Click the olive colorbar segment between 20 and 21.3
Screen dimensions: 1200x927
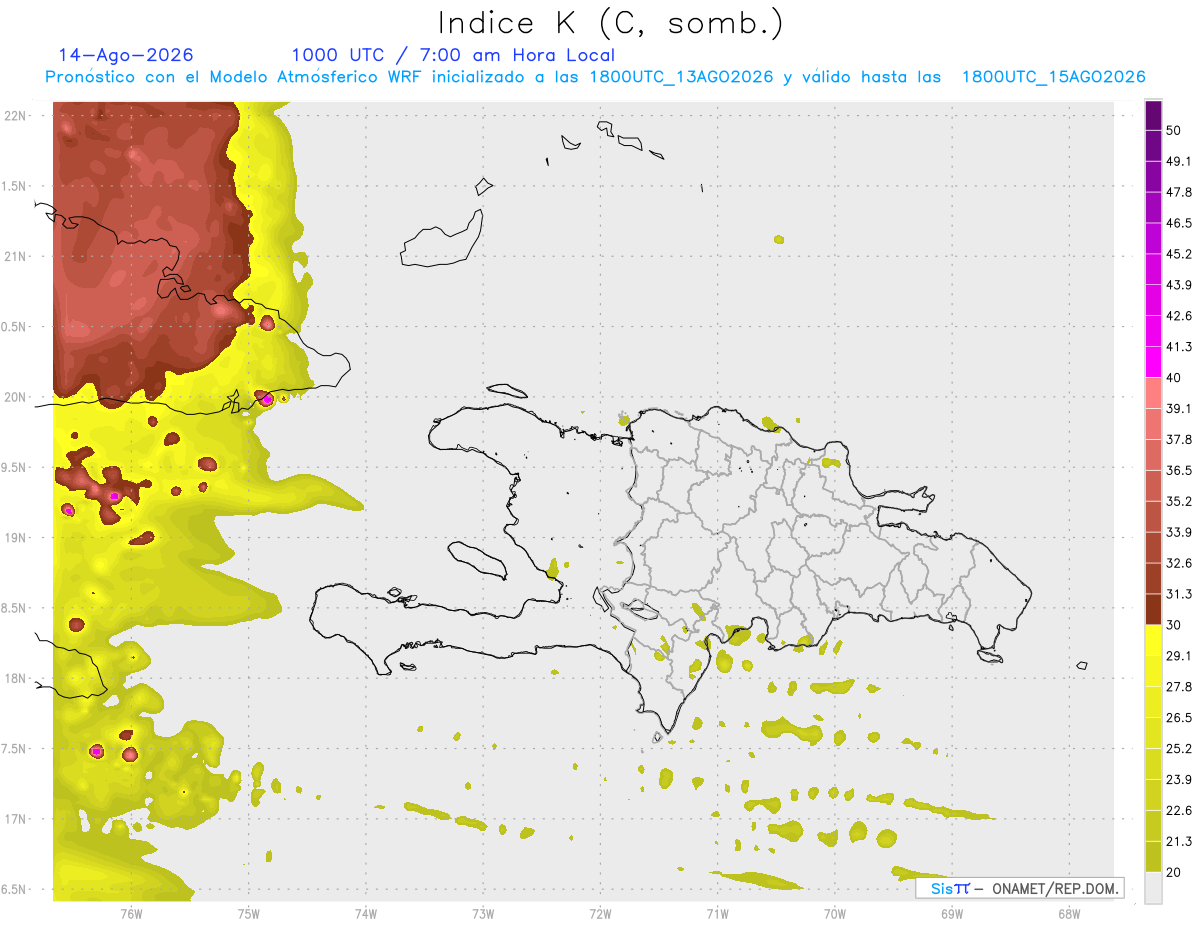(1153, 856)
